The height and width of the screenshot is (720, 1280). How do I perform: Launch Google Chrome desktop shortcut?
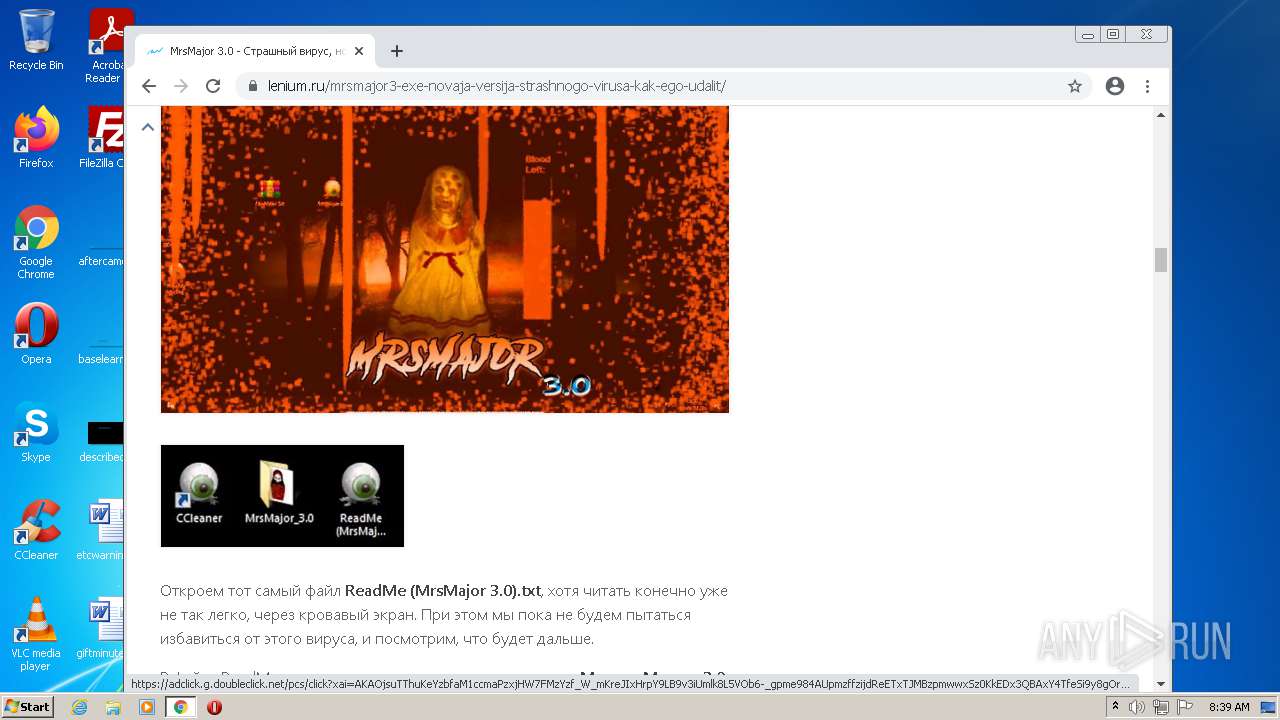tap(36, 243)
